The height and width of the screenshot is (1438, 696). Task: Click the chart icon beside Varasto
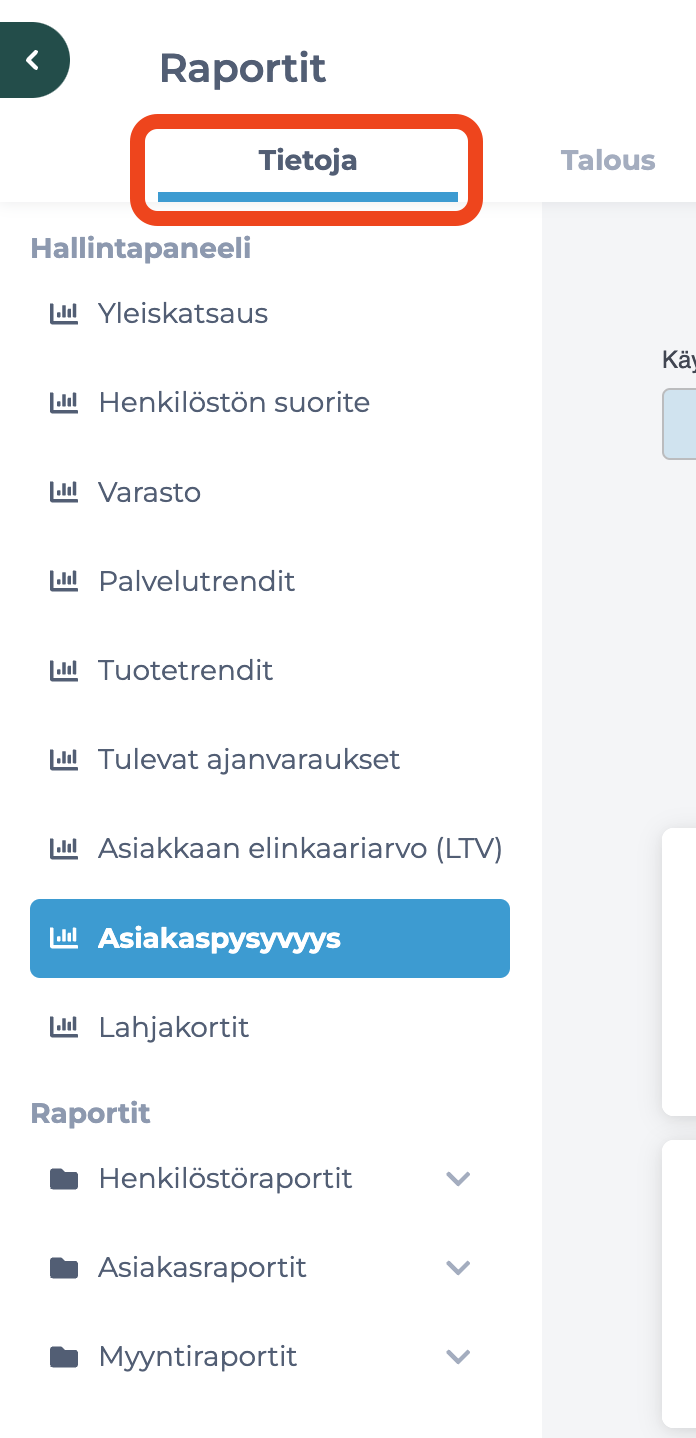(x=64, y=492)
